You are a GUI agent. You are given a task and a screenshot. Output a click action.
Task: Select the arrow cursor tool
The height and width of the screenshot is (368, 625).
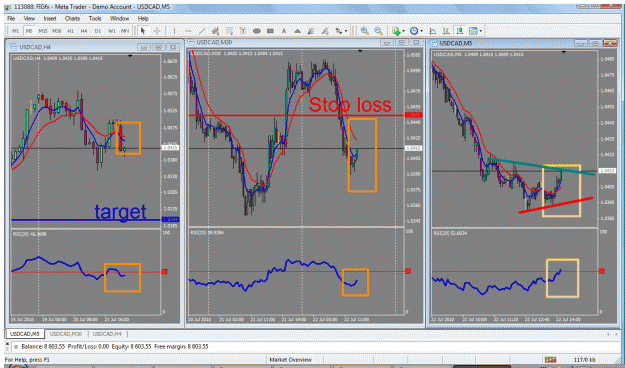[143, 31]
